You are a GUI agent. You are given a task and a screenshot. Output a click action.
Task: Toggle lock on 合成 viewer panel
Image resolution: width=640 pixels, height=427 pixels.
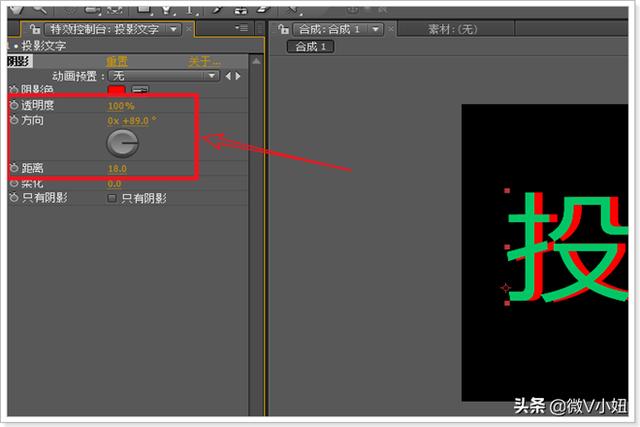pyautogui.click(x=283, y=29)
